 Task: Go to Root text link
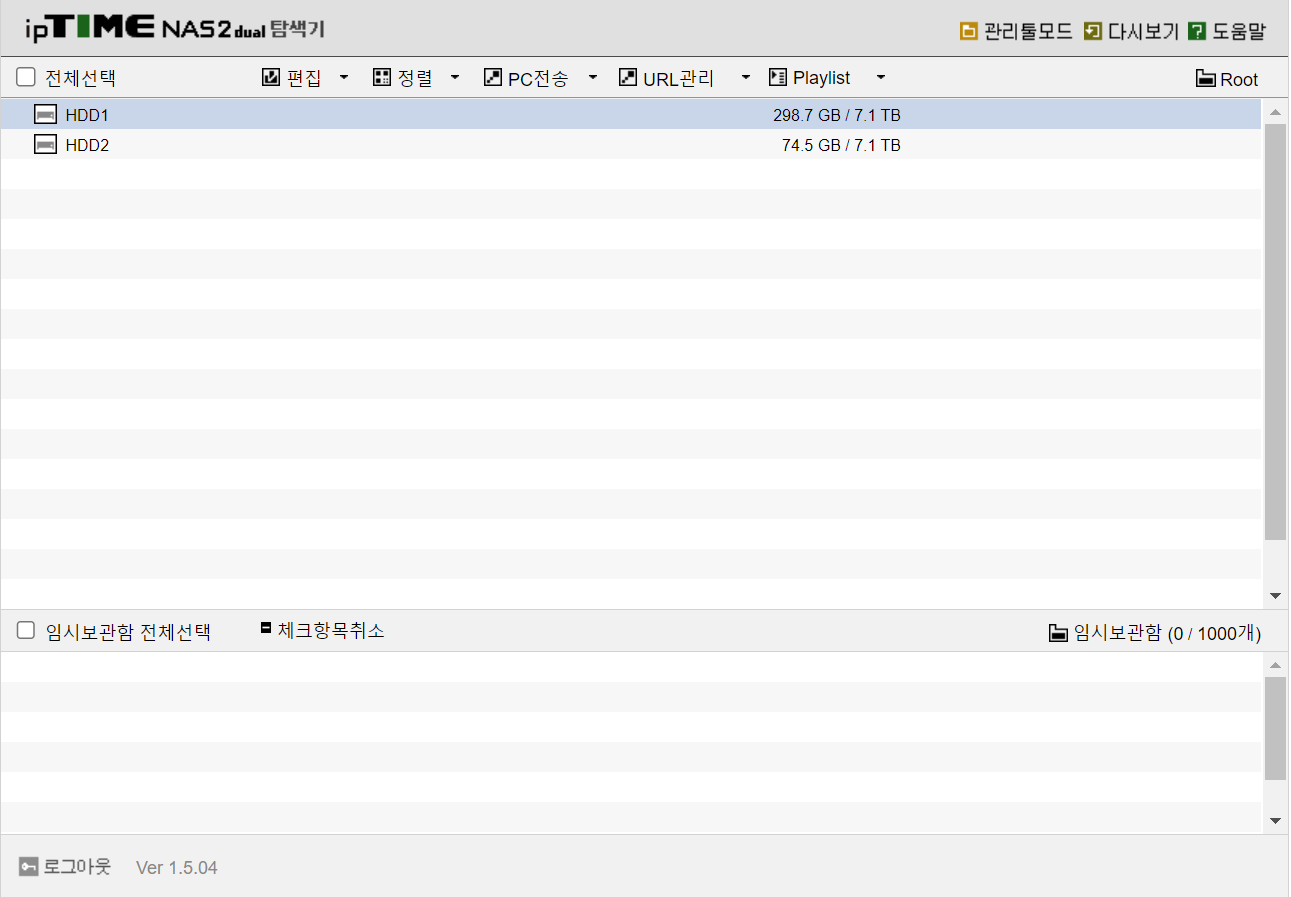pos(1239,80)
